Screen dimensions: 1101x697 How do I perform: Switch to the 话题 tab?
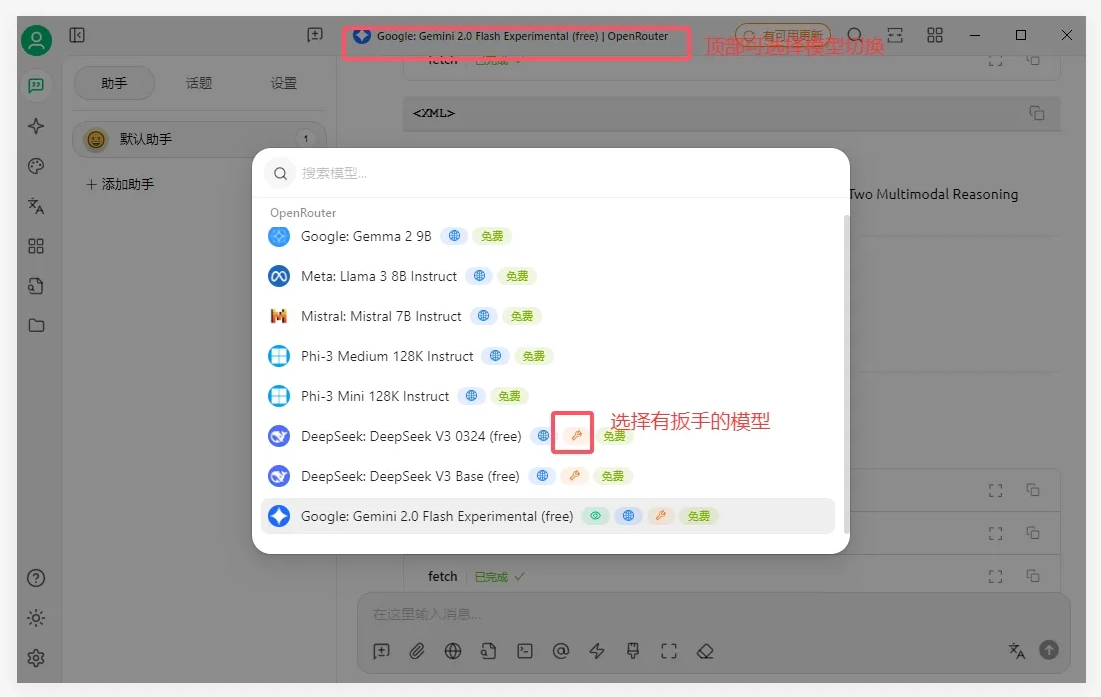[199, 83]
